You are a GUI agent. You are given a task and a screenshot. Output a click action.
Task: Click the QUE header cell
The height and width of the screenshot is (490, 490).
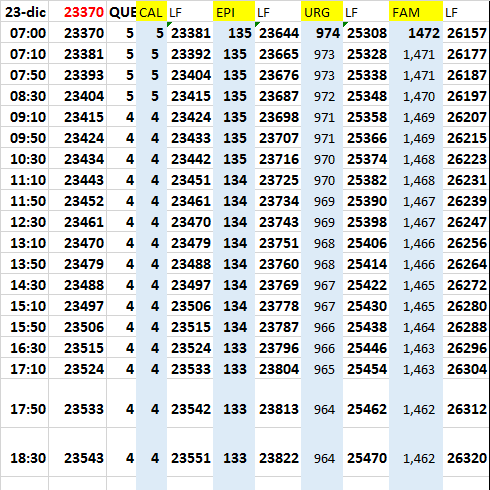tap(122, 12)
